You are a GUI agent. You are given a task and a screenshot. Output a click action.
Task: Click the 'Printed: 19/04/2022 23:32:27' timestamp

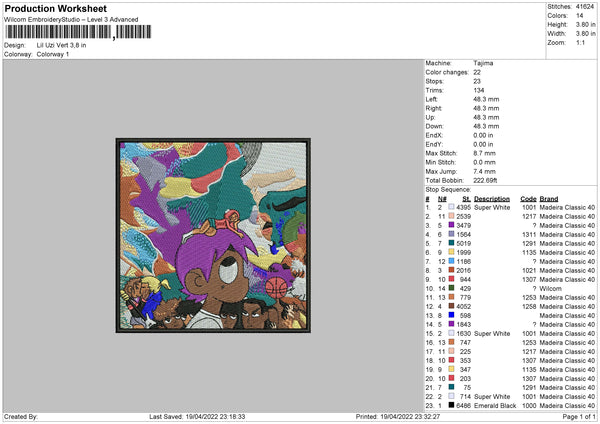(398, 417)
